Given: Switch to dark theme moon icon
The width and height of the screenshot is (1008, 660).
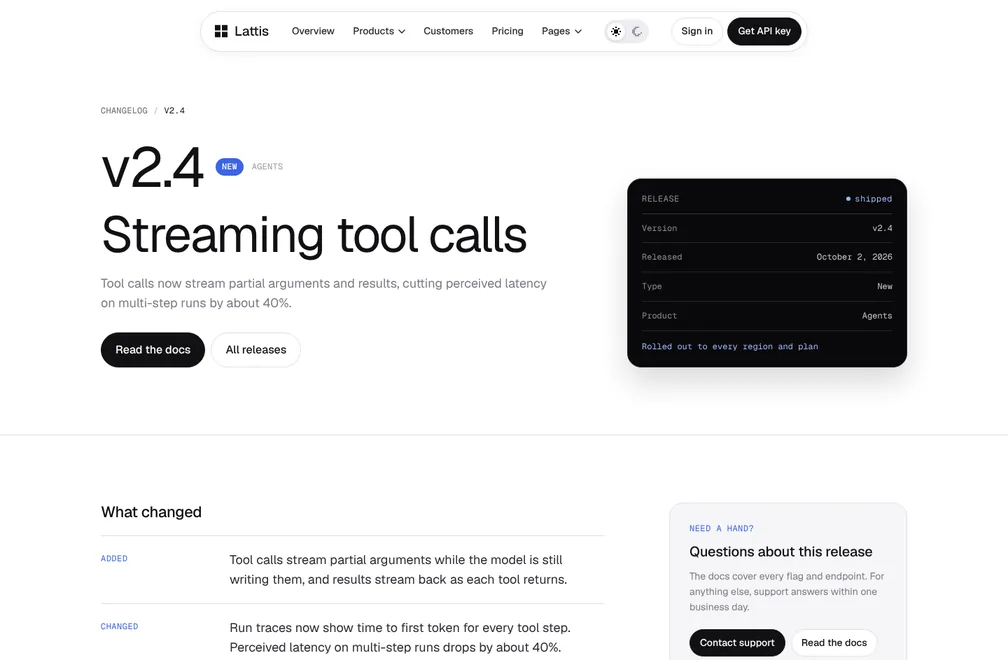Looking at the screenshot, I should pos(636,31).
